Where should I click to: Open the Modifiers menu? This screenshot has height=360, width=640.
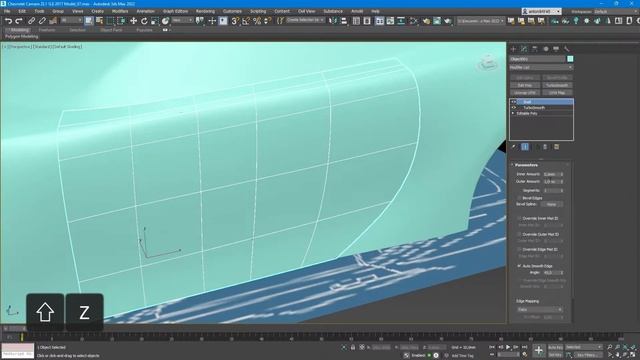click(120, 11)
